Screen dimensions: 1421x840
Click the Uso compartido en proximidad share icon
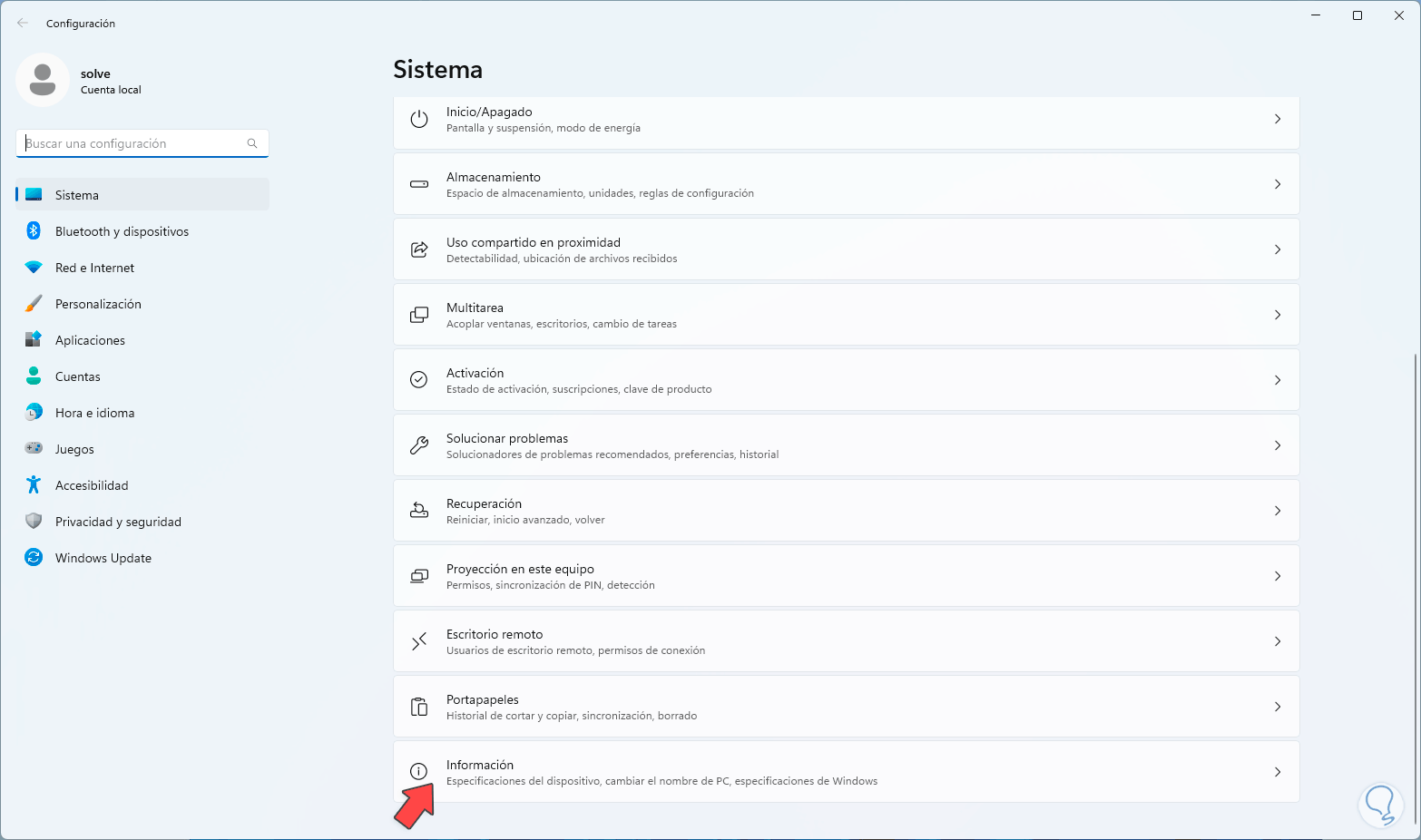(x=419, y=249)
